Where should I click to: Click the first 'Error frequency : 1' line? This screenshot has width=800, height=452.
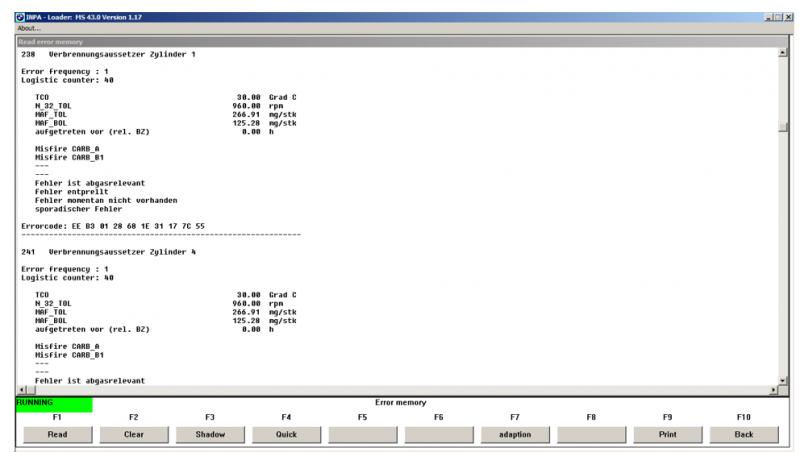point(65,71)
